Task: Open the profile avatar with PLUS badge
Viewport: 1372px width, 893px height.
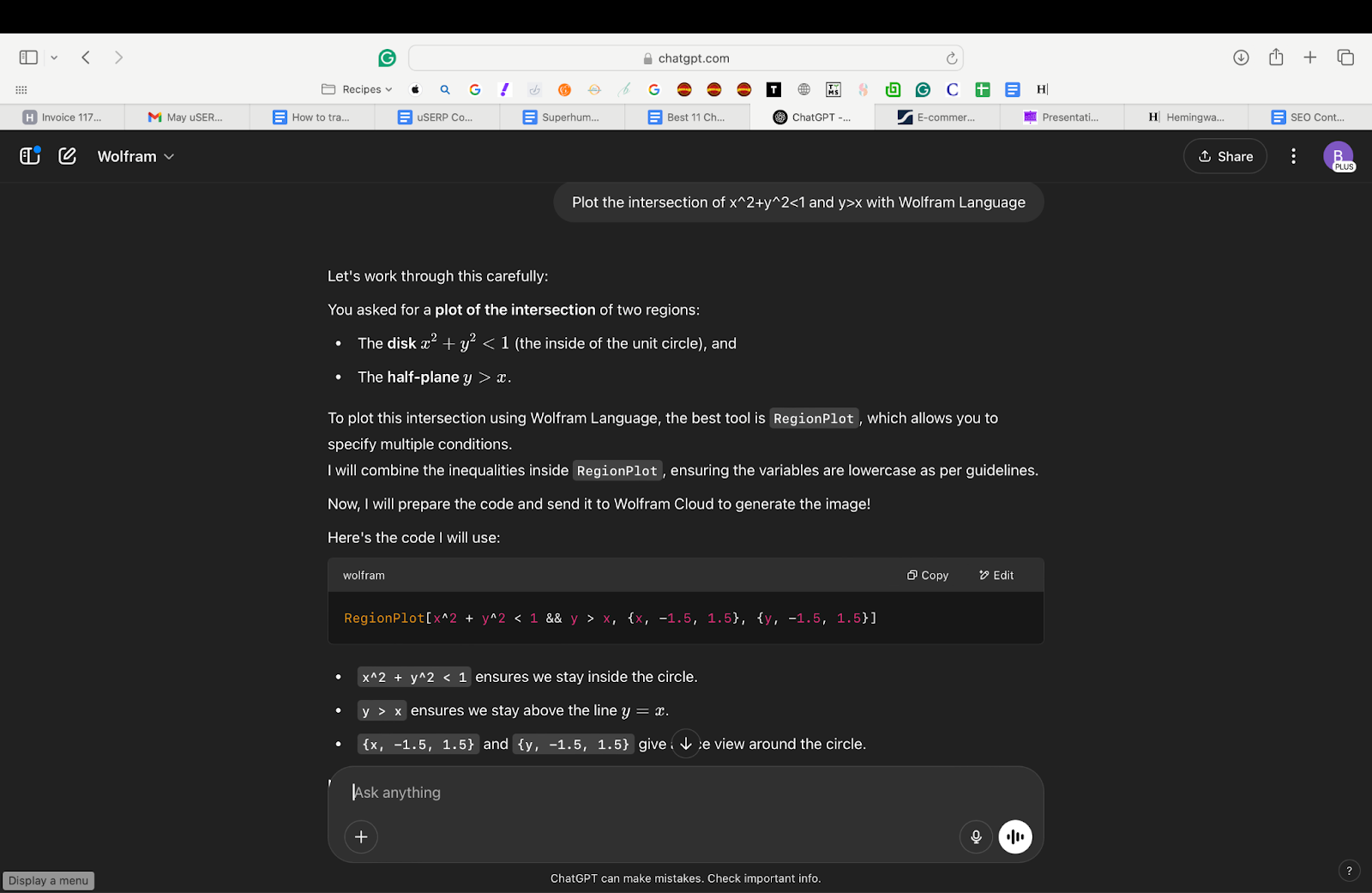Action: tap(1339, 156)
